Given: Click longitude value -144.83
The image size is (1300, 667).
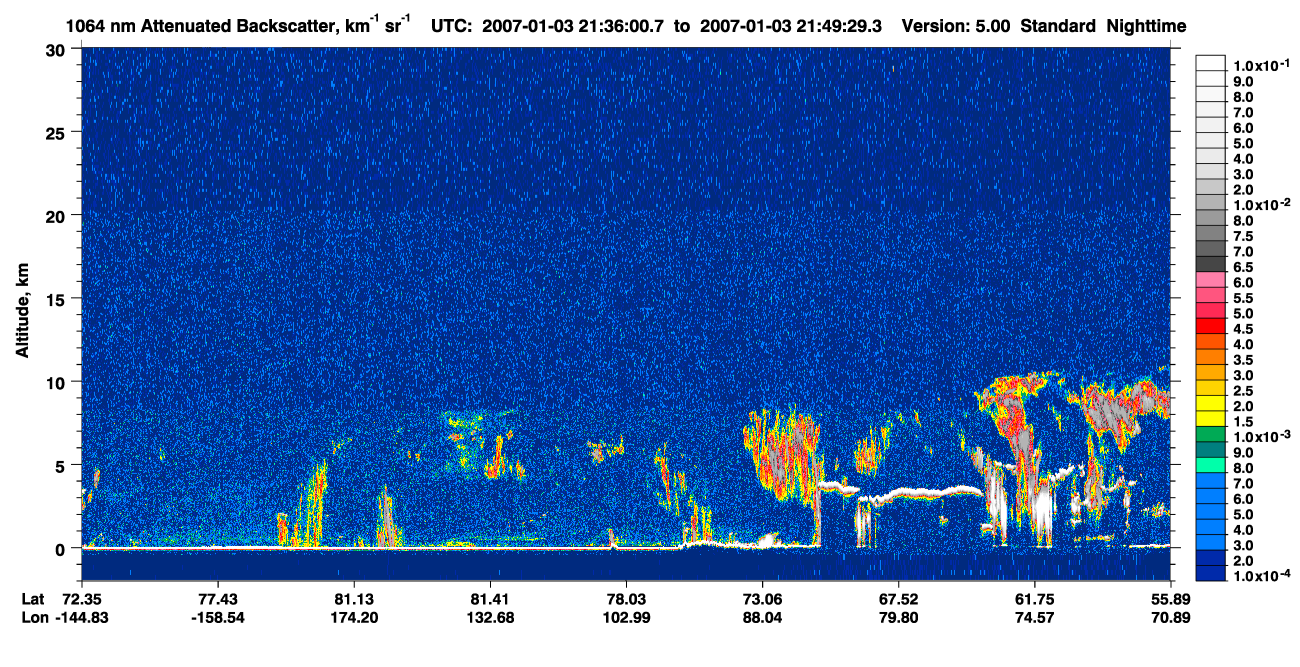Looking at the screenshot, I should click(x=81, y=617).
